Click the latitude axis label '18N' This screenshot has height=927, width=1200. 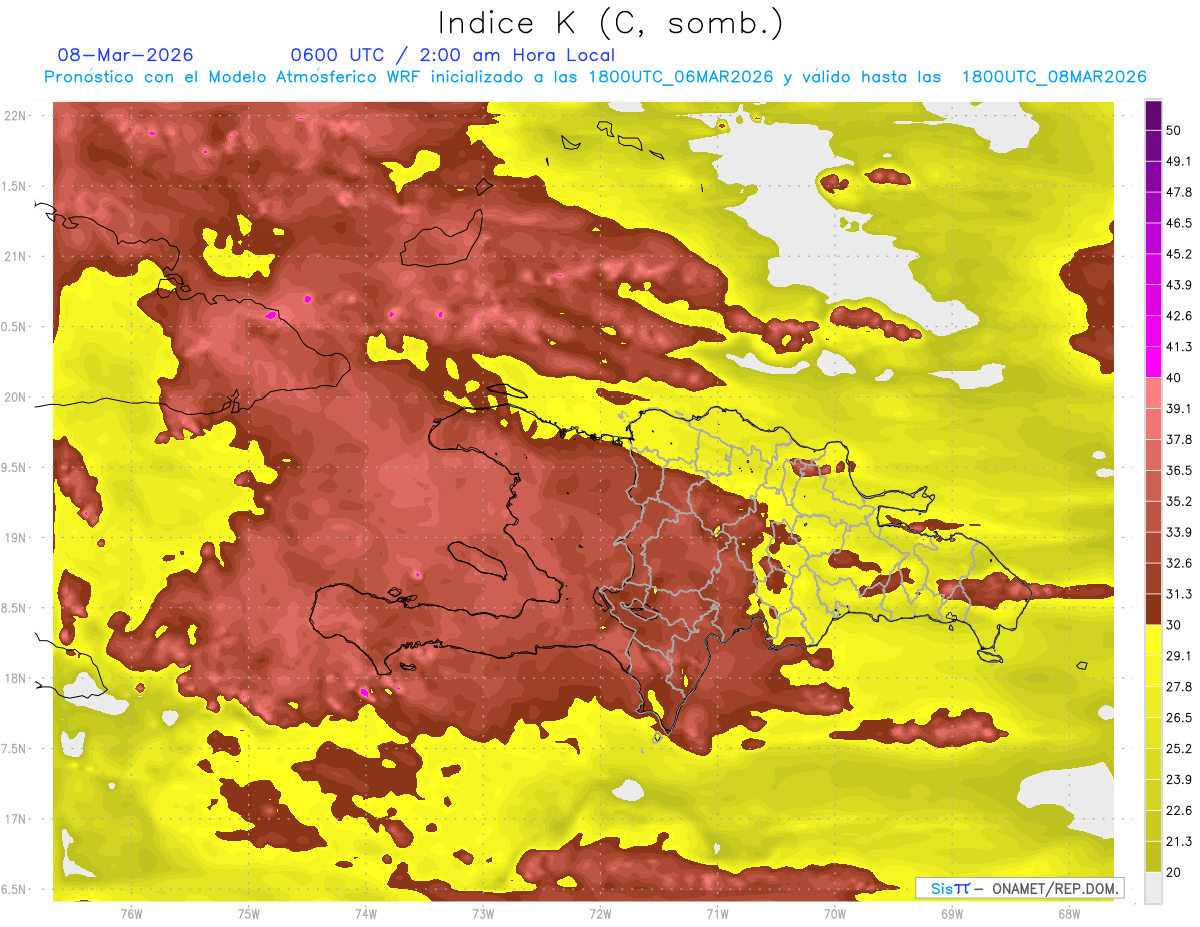[16, 679]
